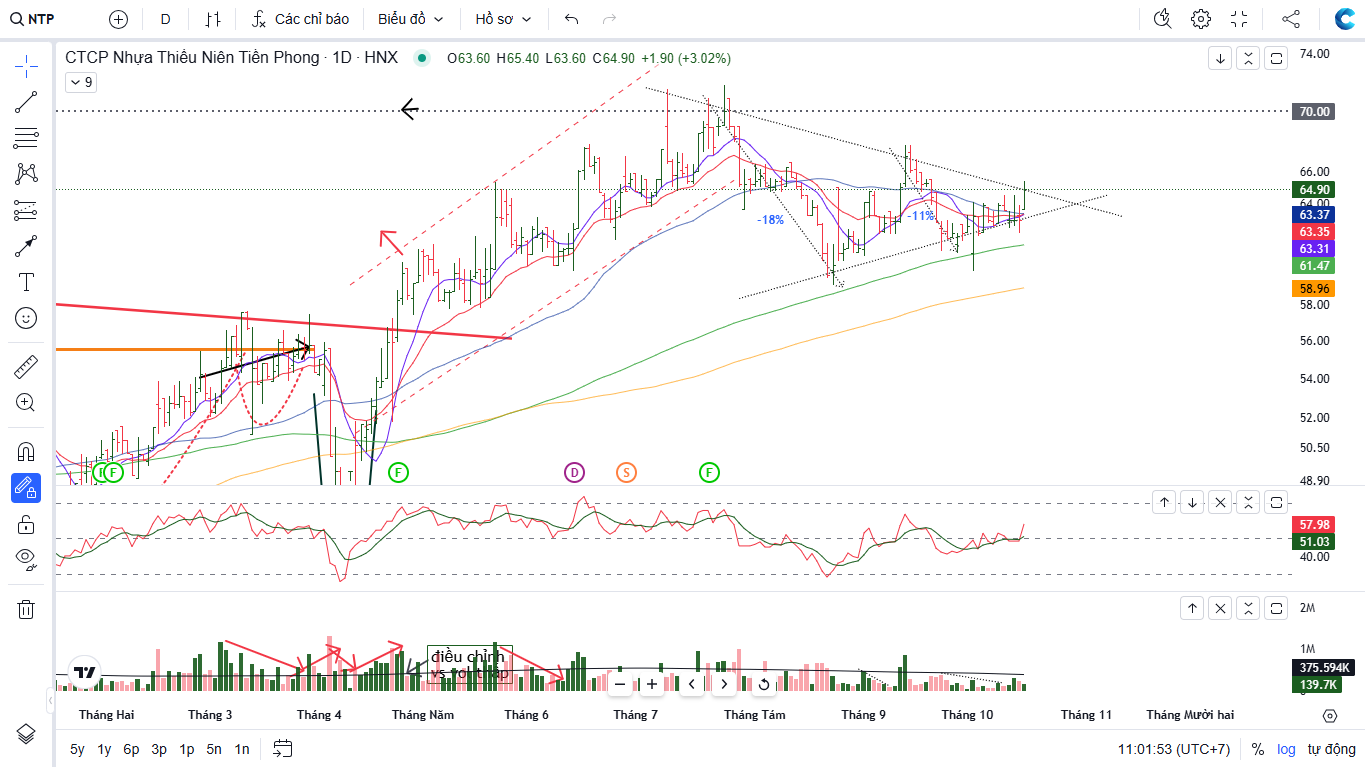Toggle the stay-in-drawing-mode pencil lock
The image size is (1365, 767).
(26, 488)
